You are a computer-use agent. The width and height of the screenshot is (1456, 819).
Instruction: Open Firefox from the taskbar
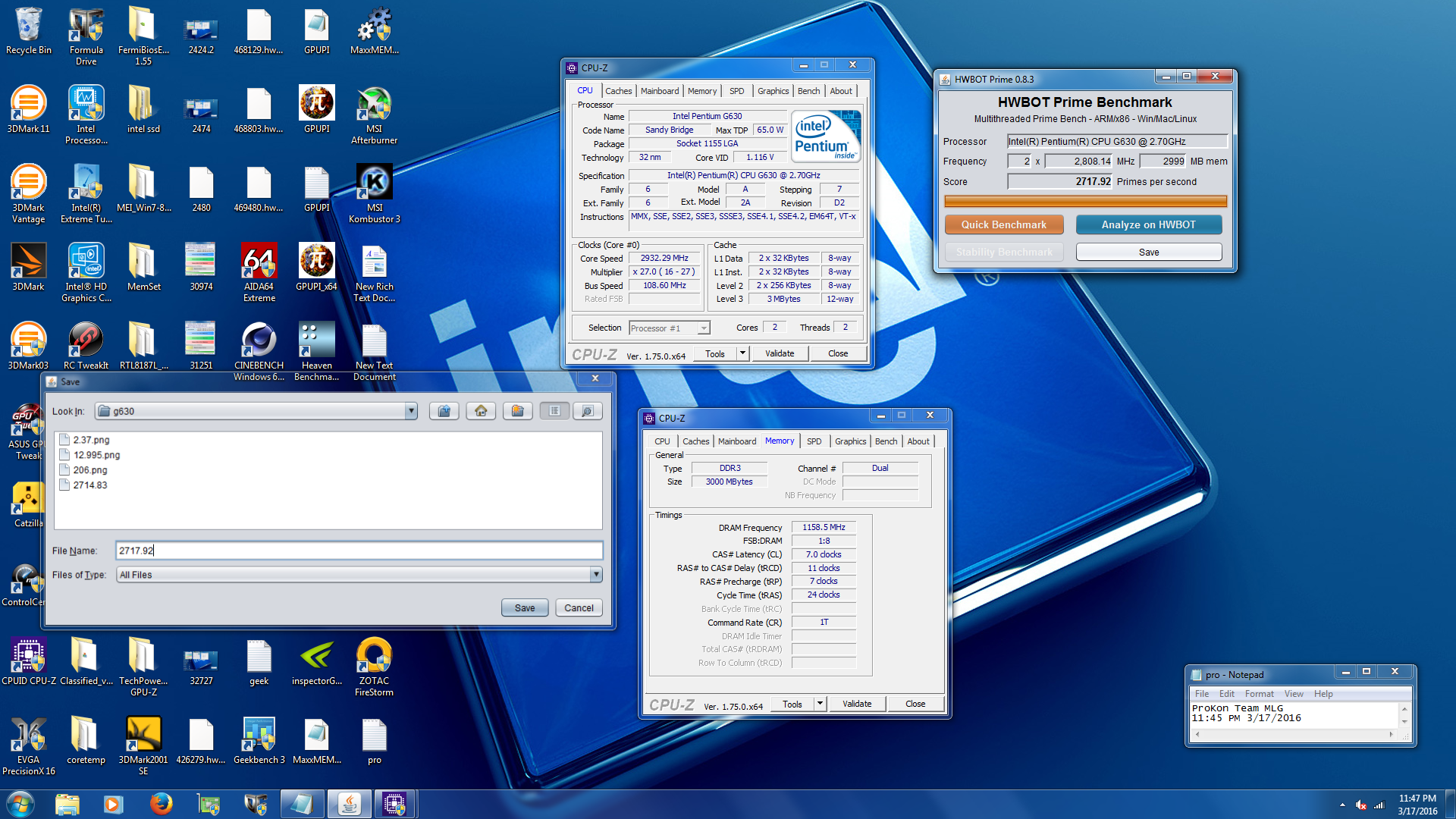coord(161,804)
